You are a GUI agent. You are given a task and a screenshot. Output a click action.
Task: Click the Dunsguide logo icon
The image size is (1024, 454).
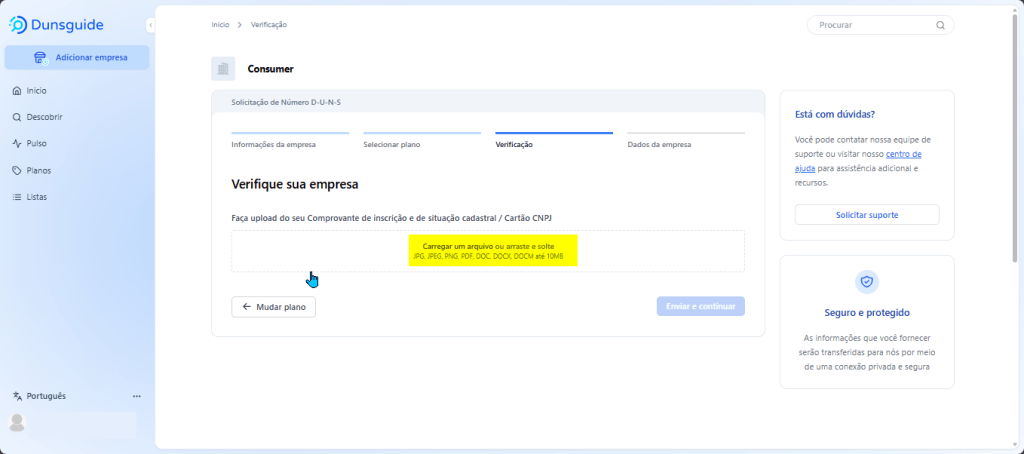click(18, 24)
